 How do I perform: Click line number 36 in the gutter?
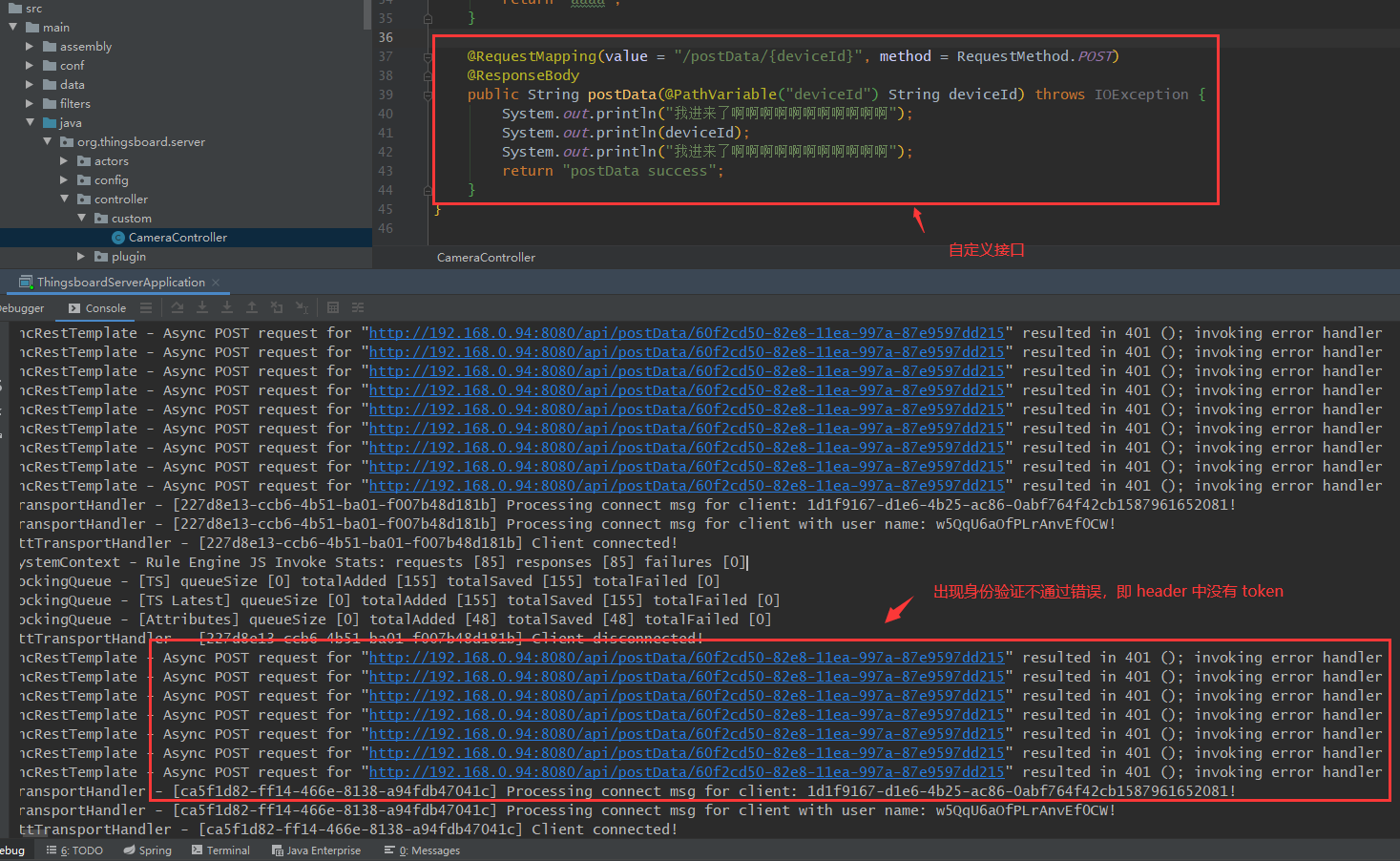pos(386,37)
